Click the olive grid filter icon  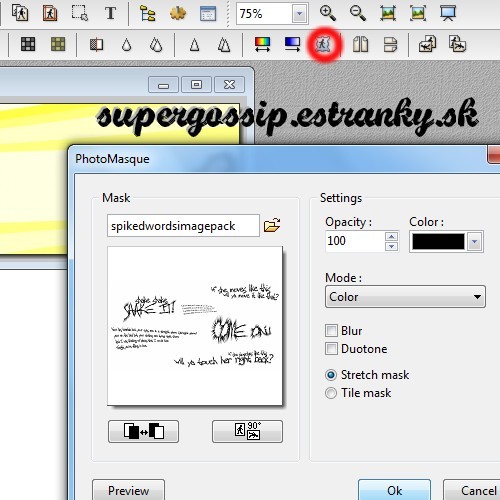coord(58,44)
